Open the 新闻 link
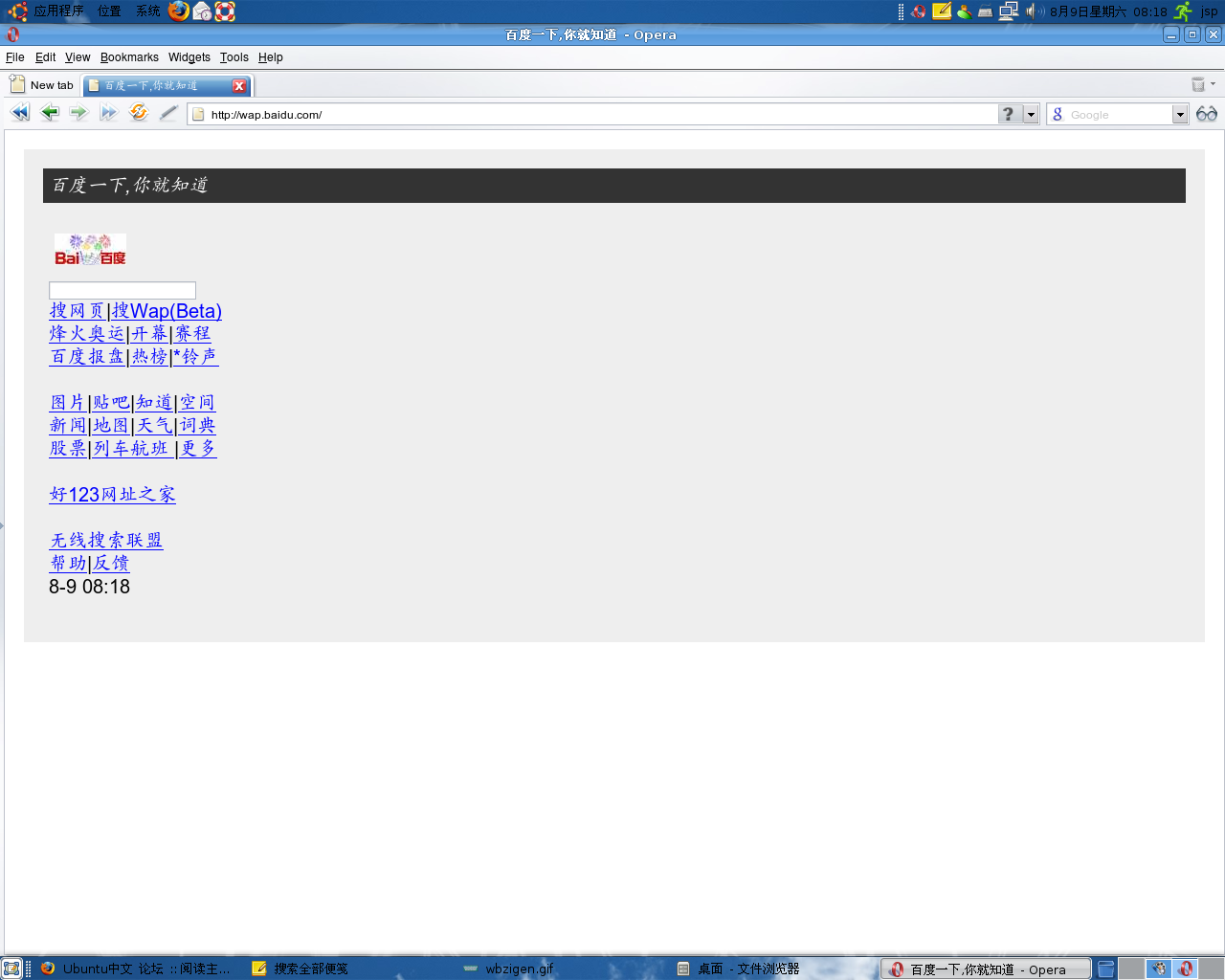The image size is (1225, 980). pyautogui.click(x=68, y=426)
